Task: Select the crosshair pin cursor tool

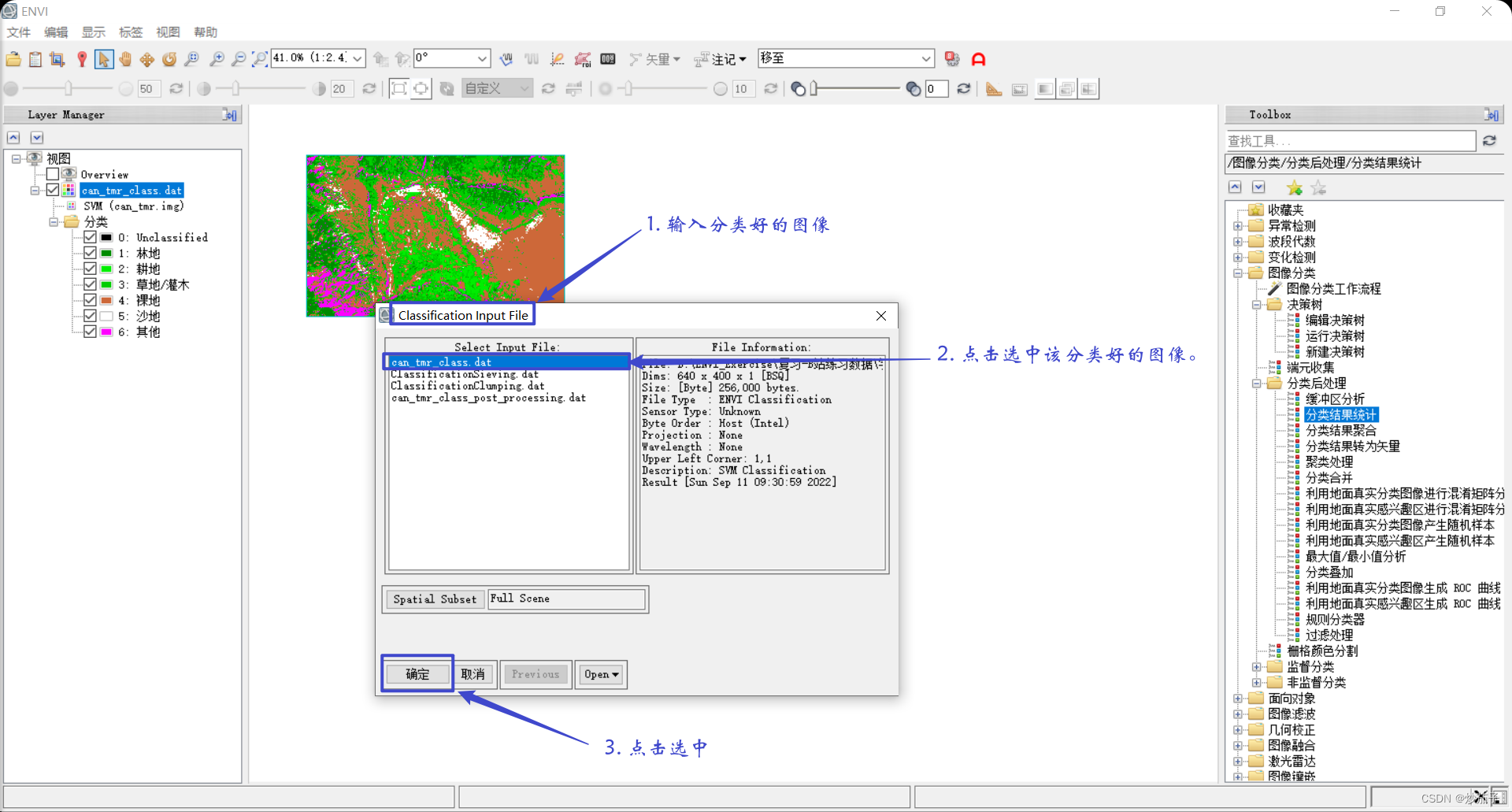Action: click(x=82, y=59)
